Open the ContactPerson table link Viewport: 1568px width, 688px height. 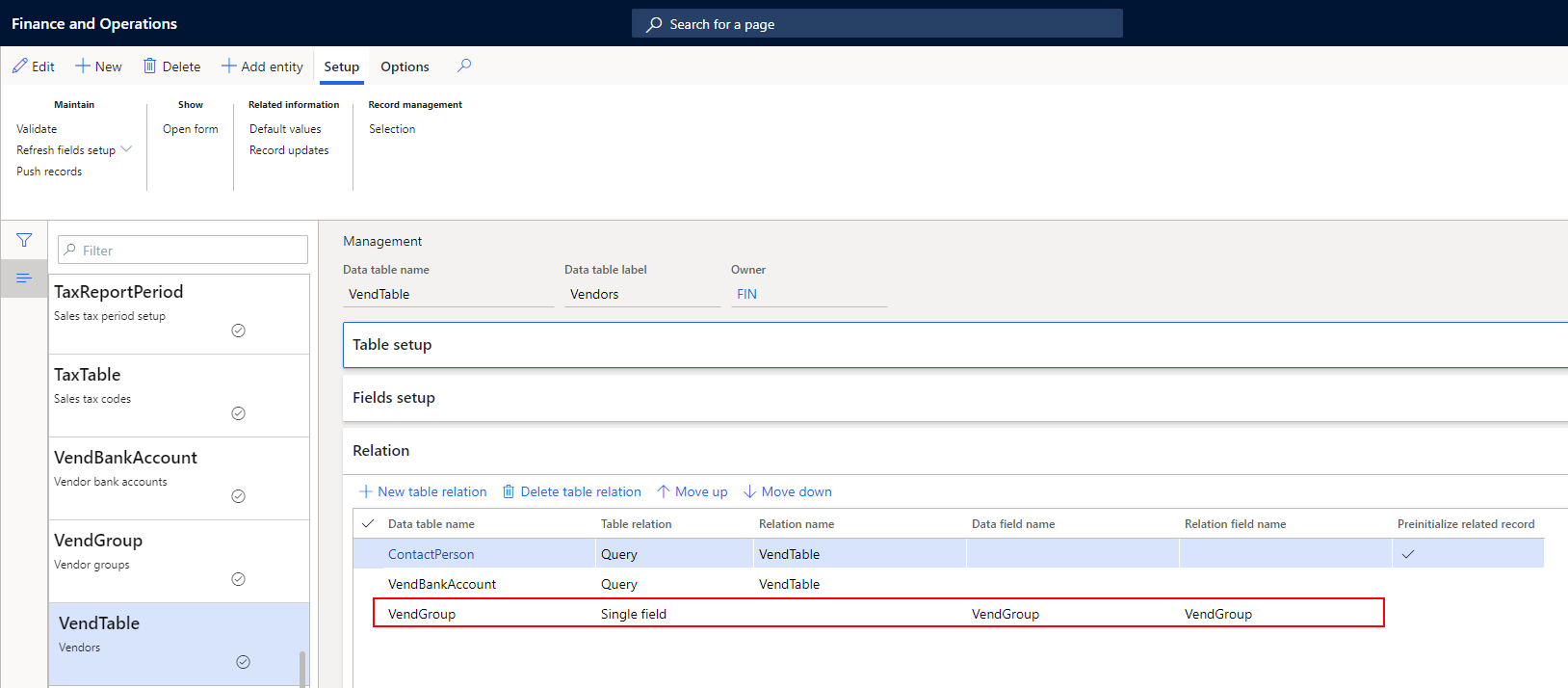point(431,554)
